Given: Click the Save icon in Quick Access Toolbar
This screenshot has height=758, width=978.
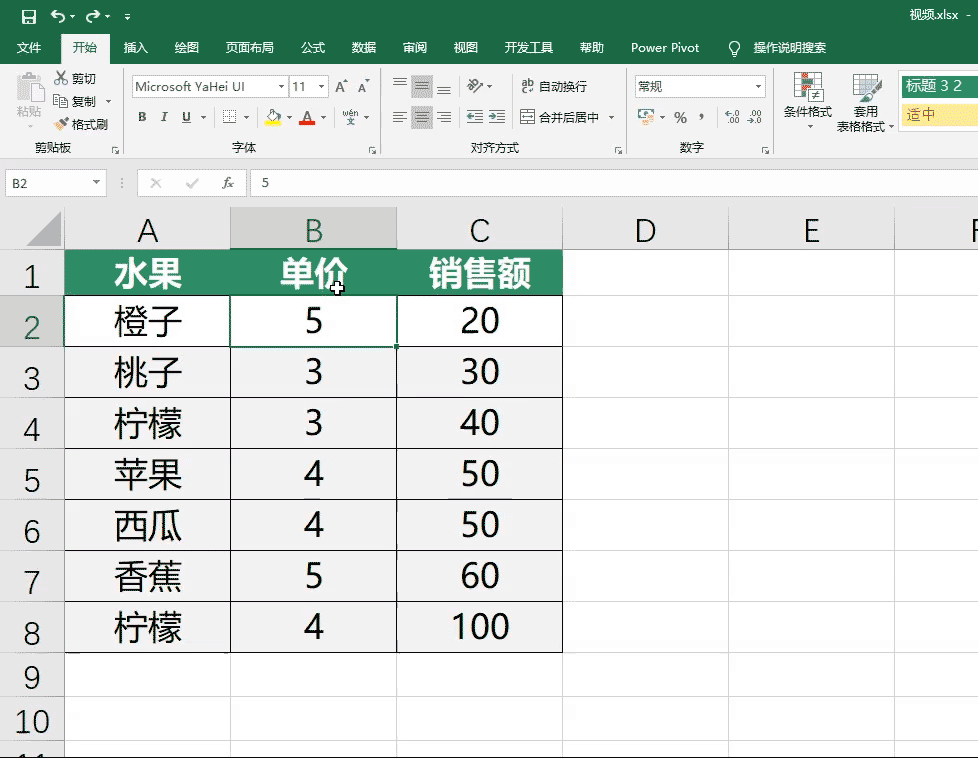Looking at the screenshot, I should 27,16.
